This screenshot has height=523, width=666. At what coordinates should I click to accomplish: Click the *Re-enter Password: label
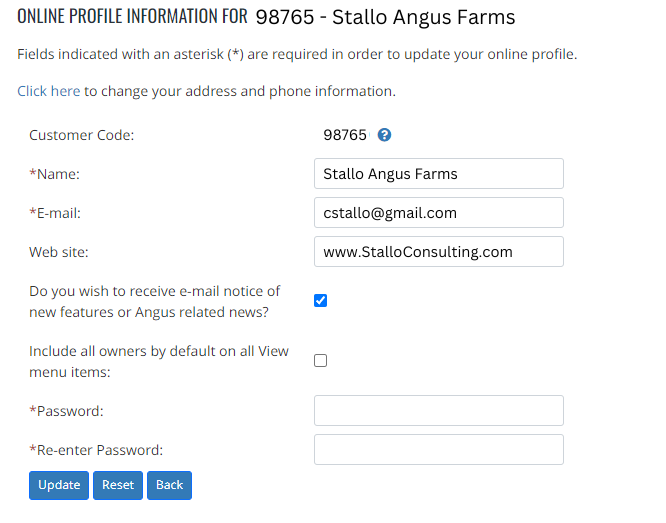(96, 450)
